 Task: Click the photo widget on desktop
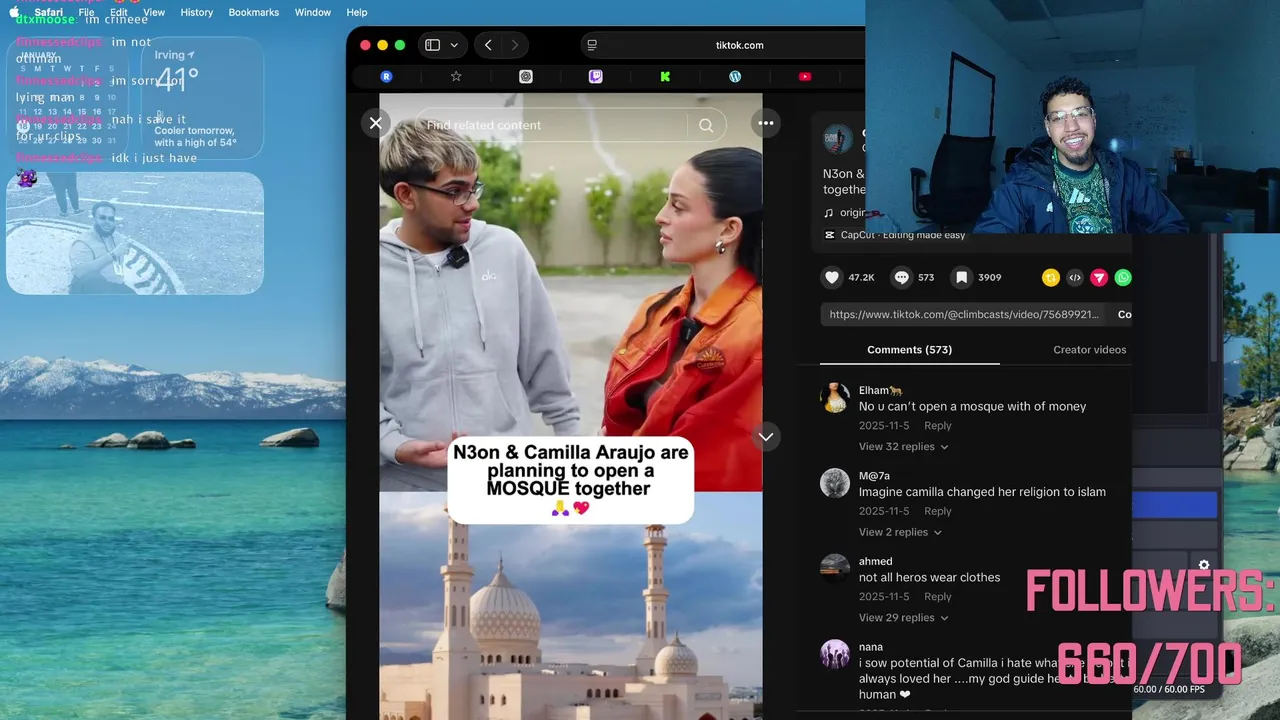pos(135,233)
